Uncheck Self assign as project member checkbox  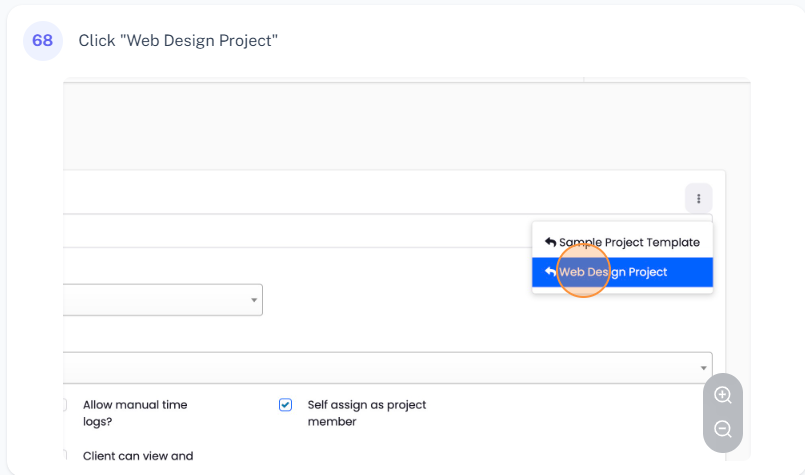point(285,405)
